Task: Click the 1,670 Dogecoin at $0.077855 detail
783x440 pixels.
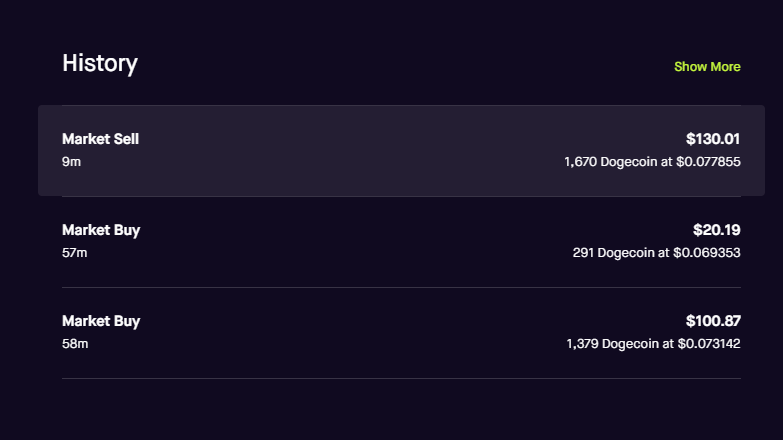Action: 652,161
